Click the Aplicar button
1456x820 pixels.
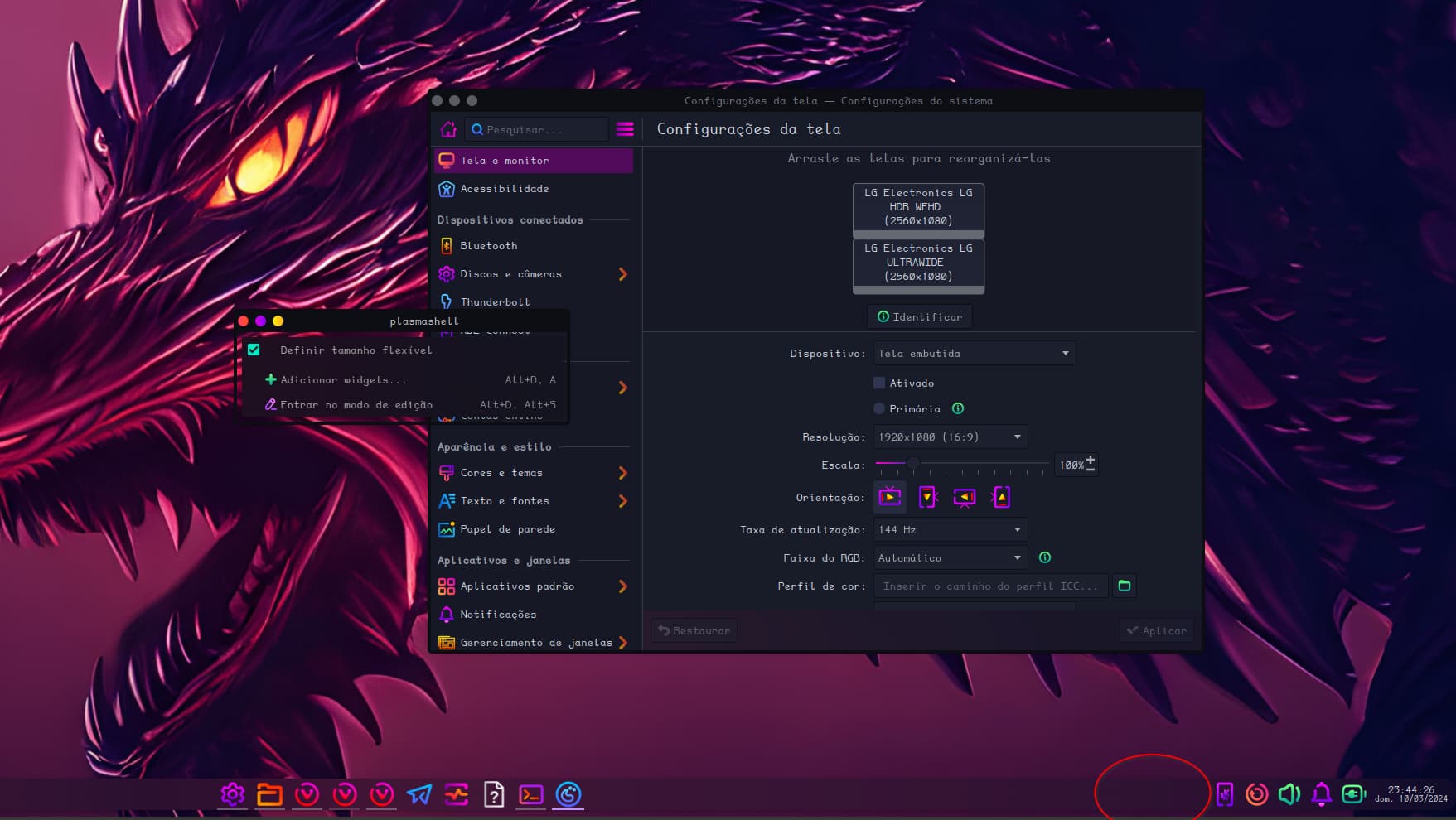tap(1157, 630)
